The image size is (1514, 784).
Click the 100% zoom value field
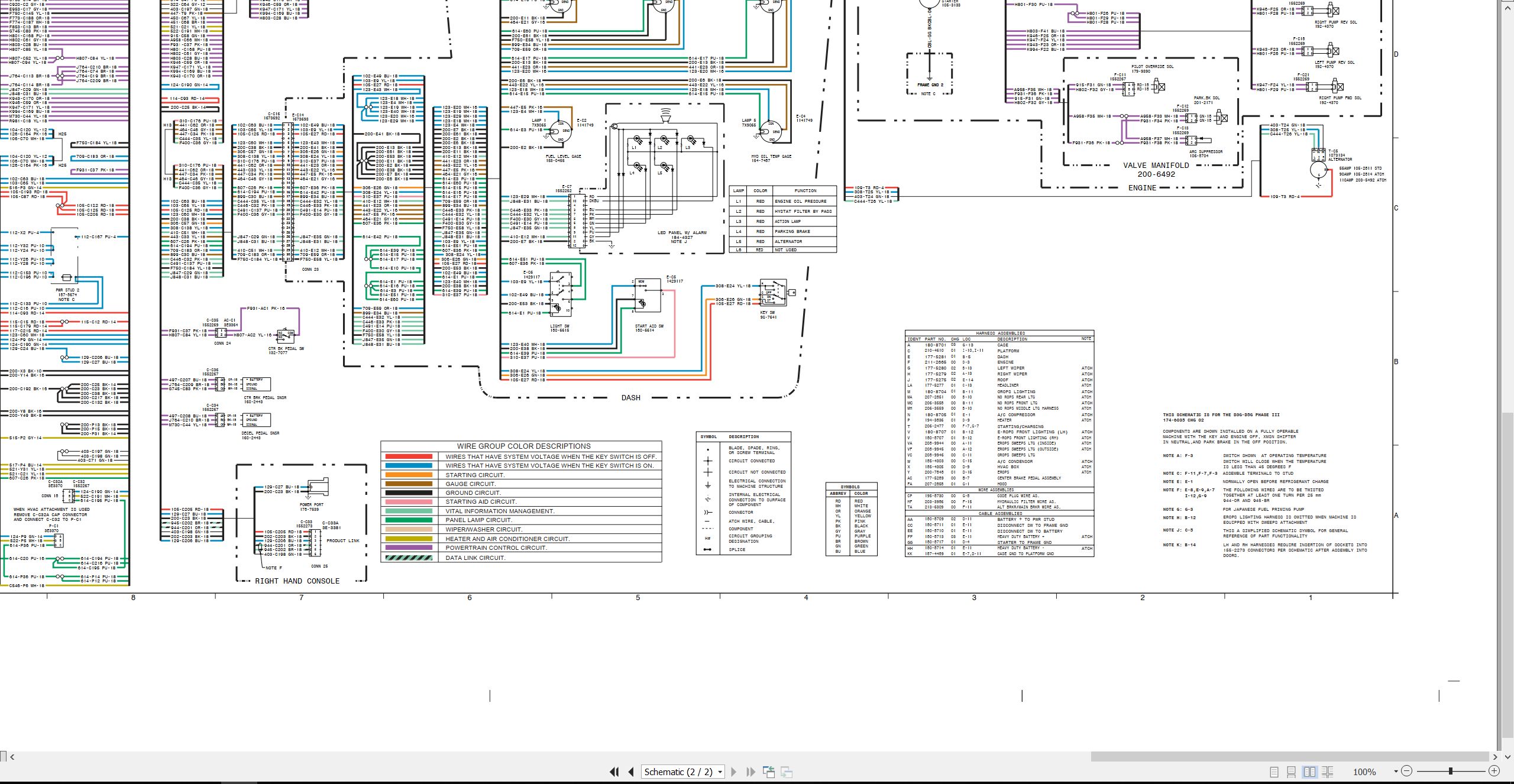1365,772
